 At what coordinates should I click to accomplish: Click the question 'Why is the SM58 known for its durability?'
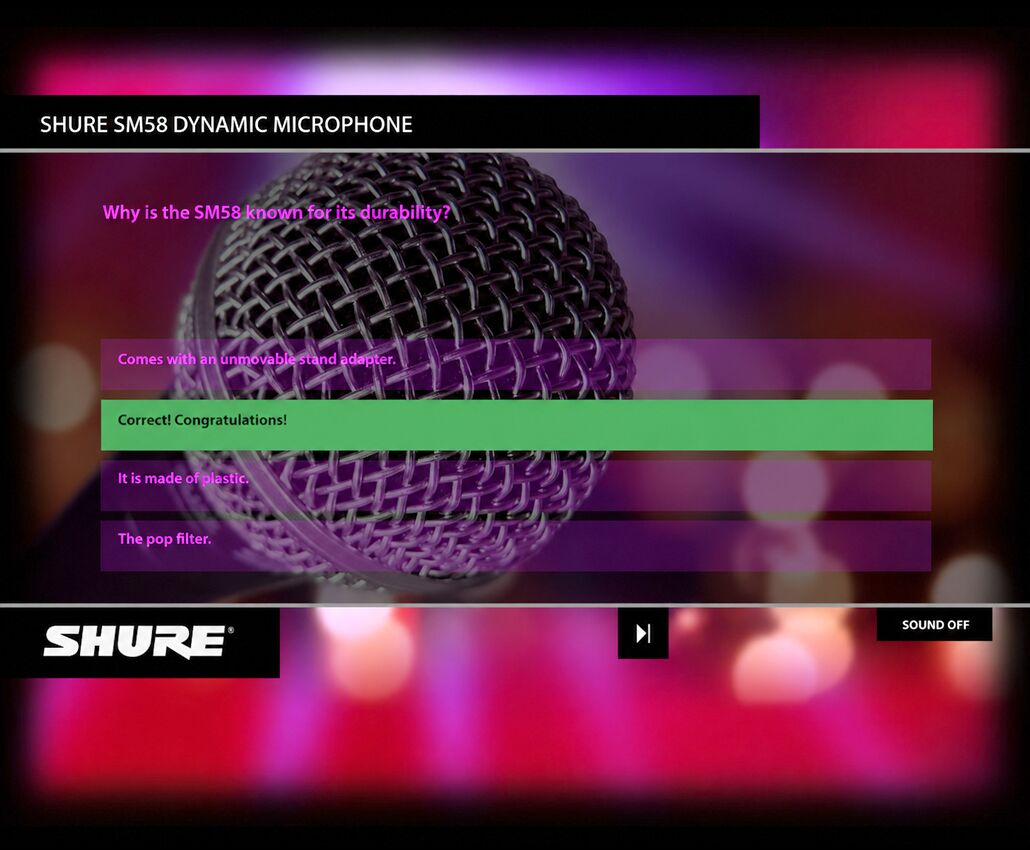click(x=277, y=213)
